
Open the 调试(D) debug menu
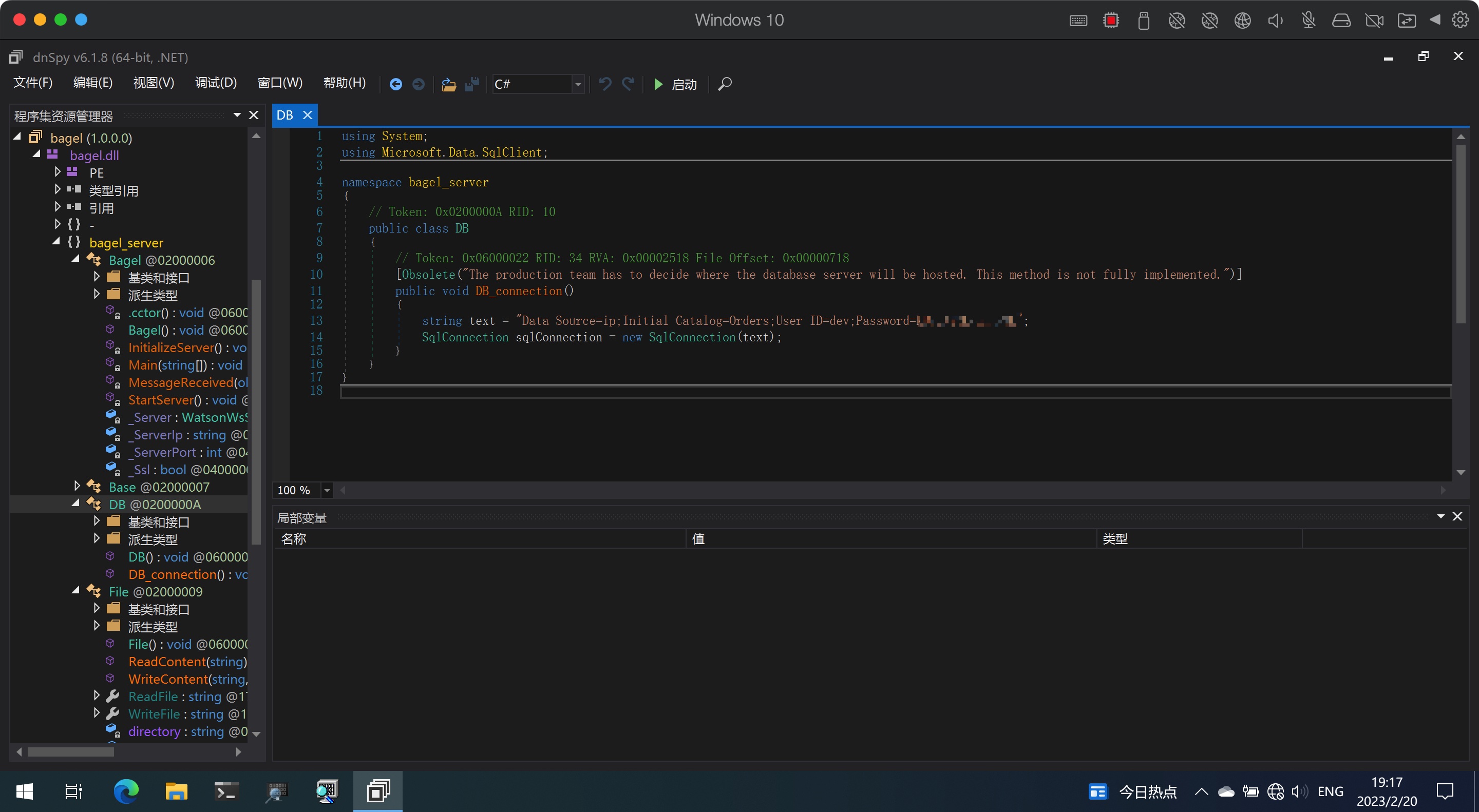pyautogui.click(x=215, y=83)
